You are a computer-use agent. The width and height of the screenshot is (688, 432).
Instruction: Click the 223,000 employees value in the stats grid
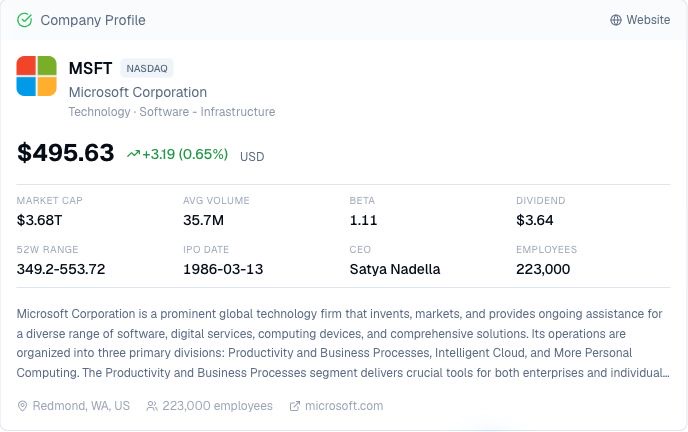543,269
